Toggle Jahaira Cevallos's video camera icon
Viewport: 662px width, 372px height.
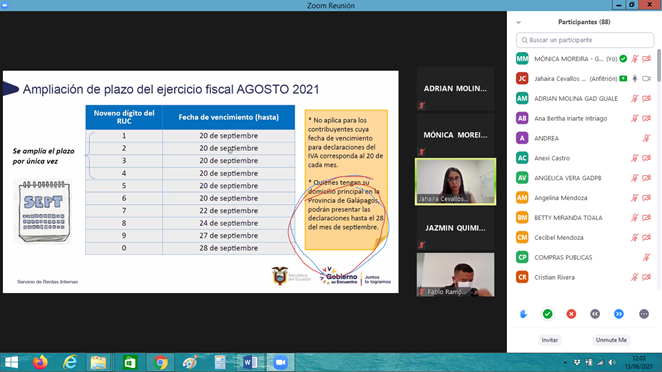(646, 79)
